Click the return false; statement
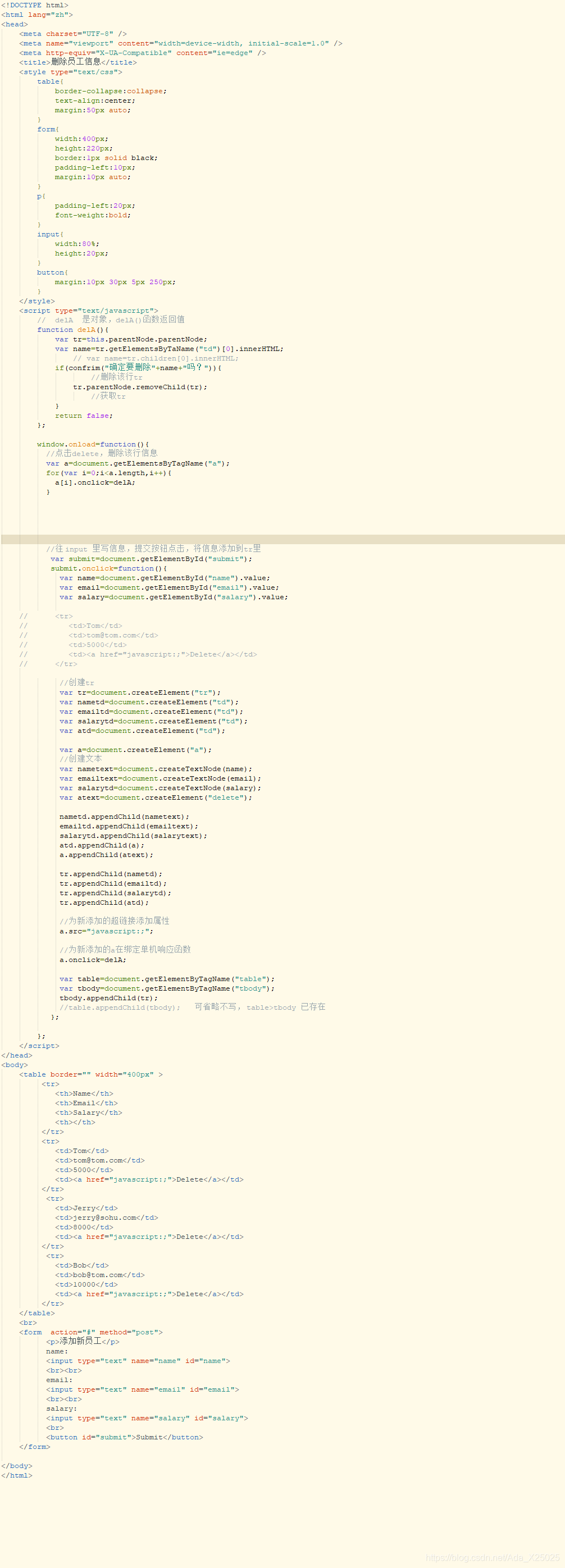This screenshot has width=565, height=1568. [x=84, y=416]
